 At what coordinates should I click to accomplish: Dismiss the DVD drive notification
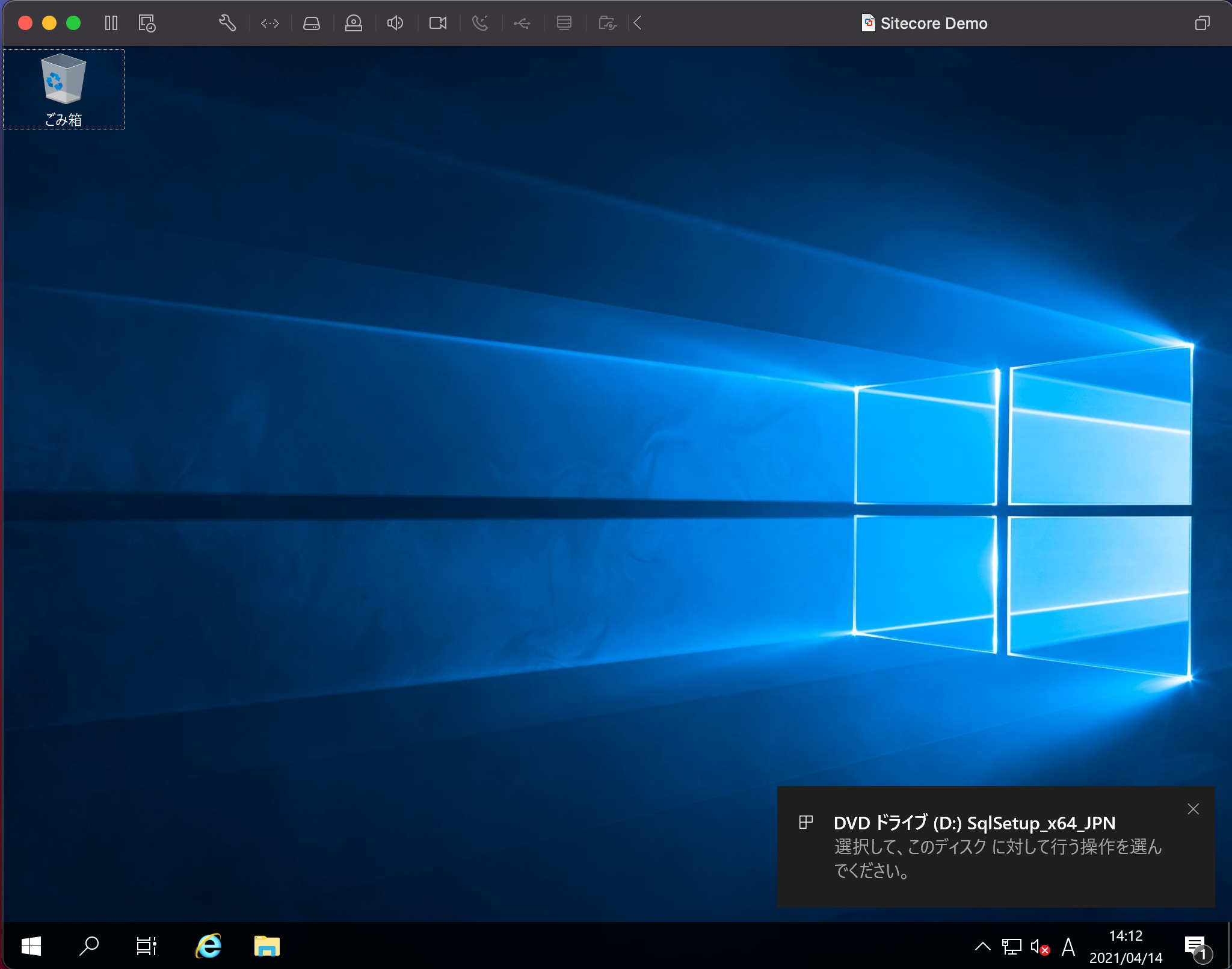coord(1193,809)
